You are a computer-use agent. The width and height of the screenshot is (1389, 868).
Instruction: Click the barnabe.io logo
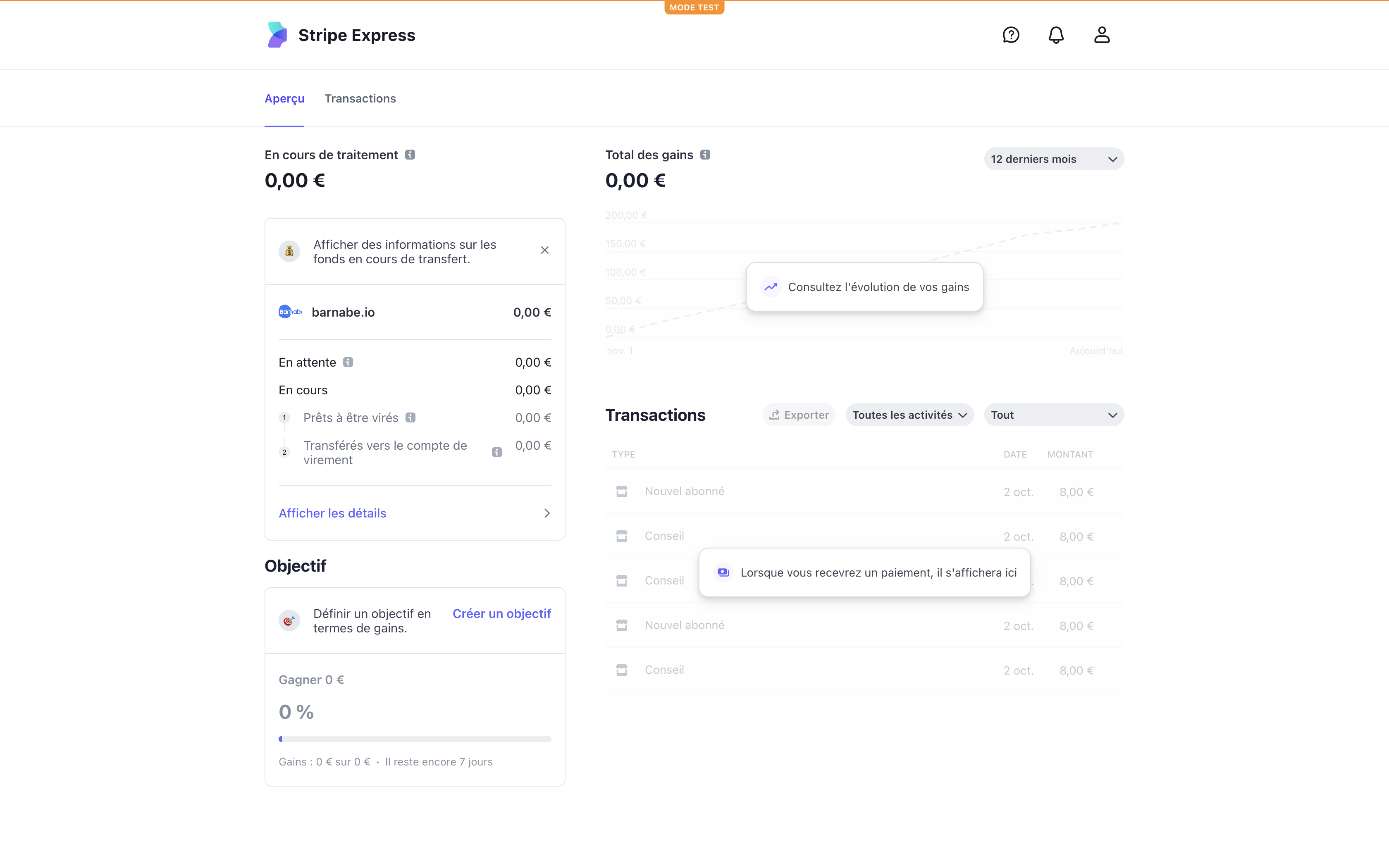290,312
